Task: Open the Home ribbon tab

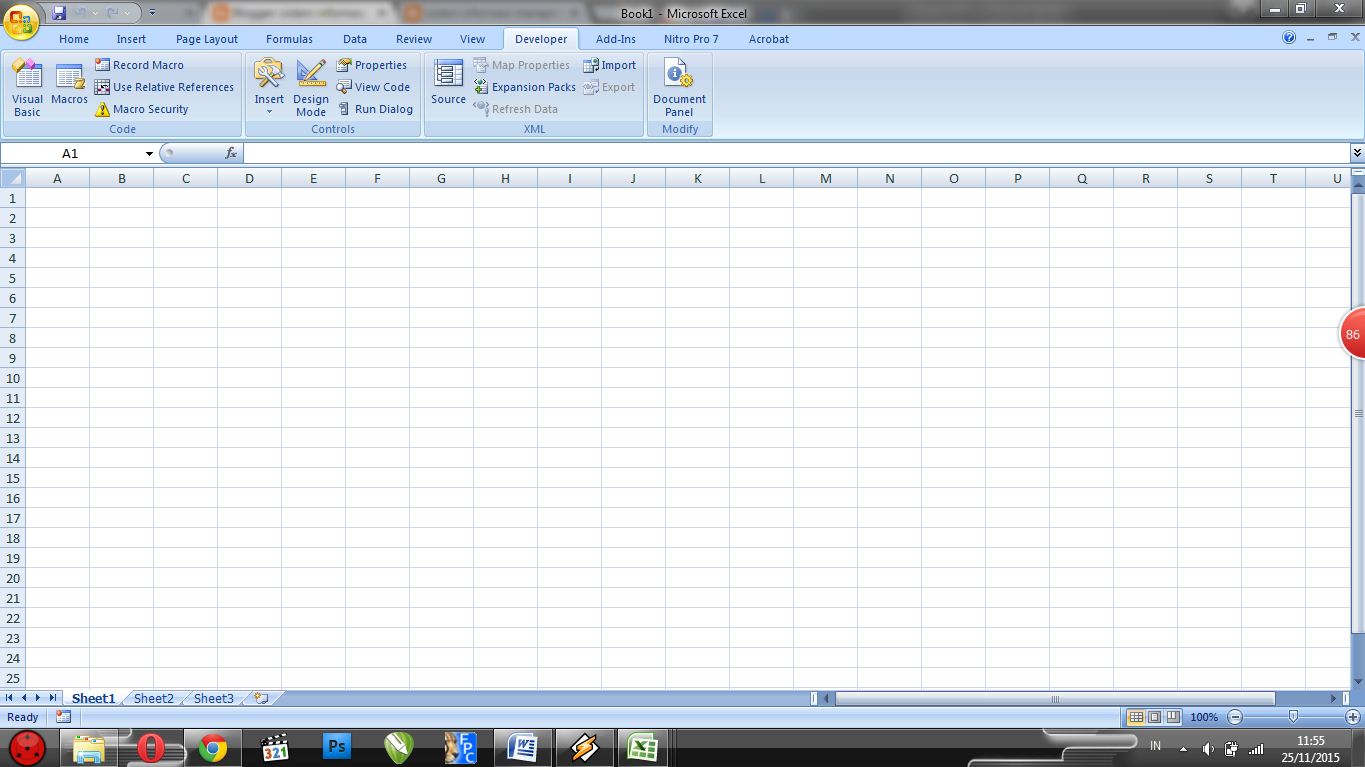Action: [x=74, y=39]
